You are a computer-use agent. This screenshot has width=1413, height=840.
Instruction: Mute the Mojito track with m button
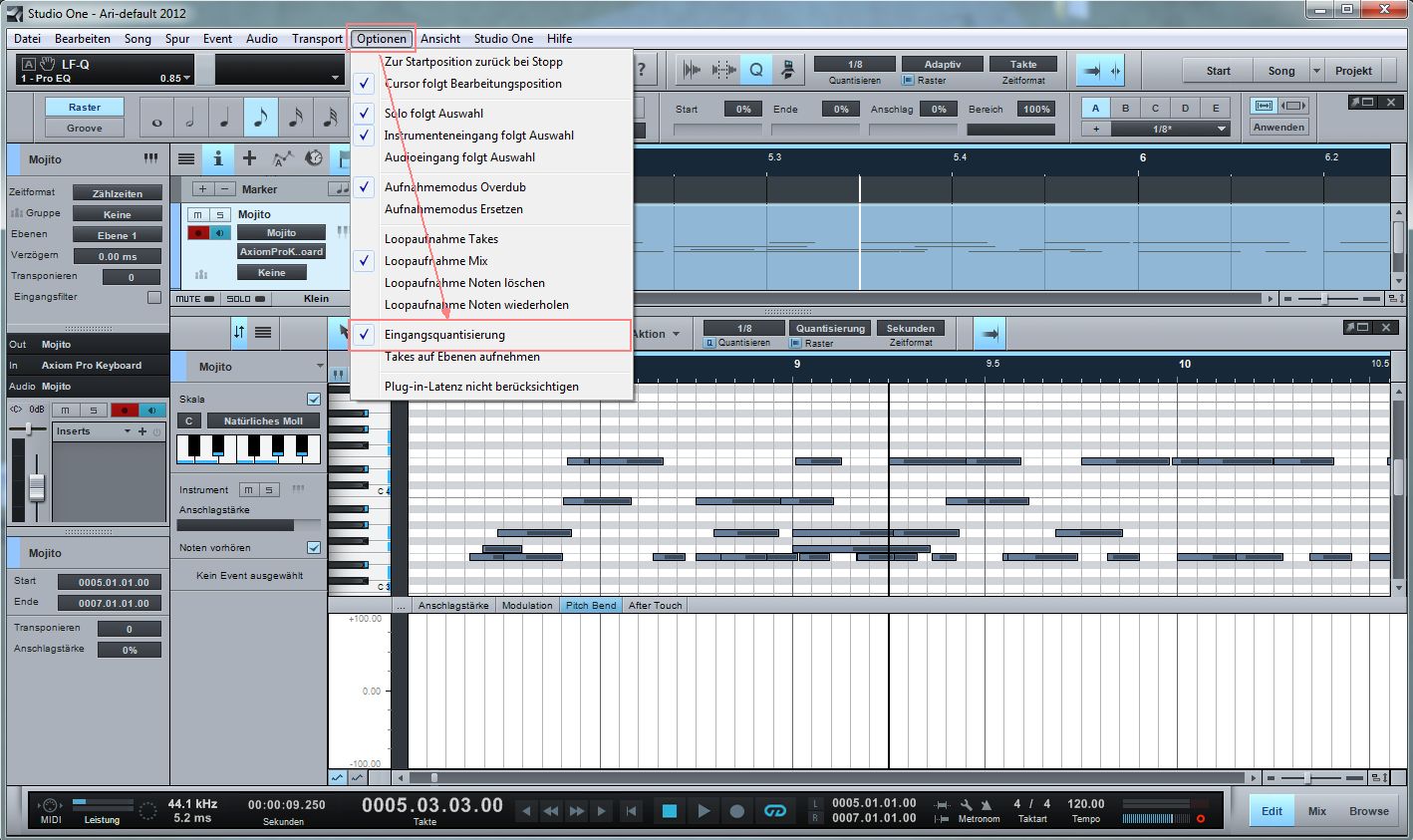point(197,214)
